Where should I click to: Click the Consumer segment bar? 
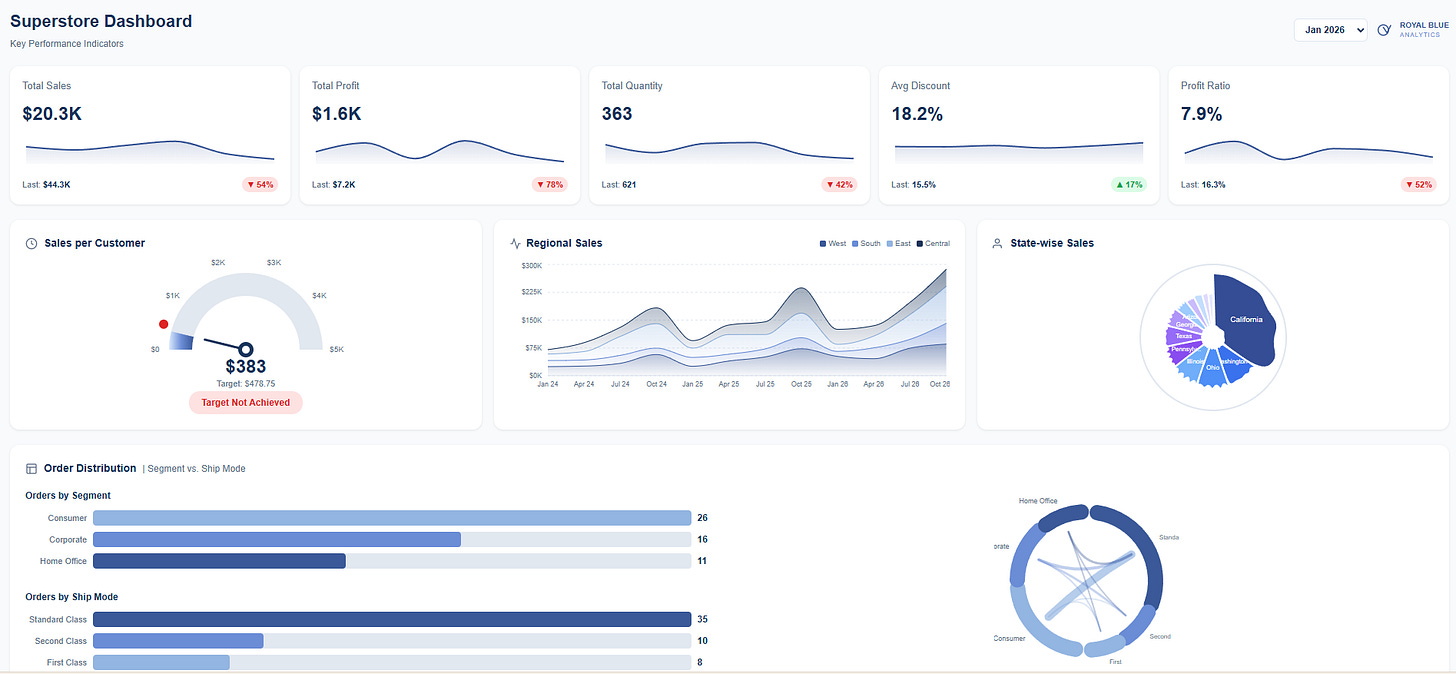392,518
